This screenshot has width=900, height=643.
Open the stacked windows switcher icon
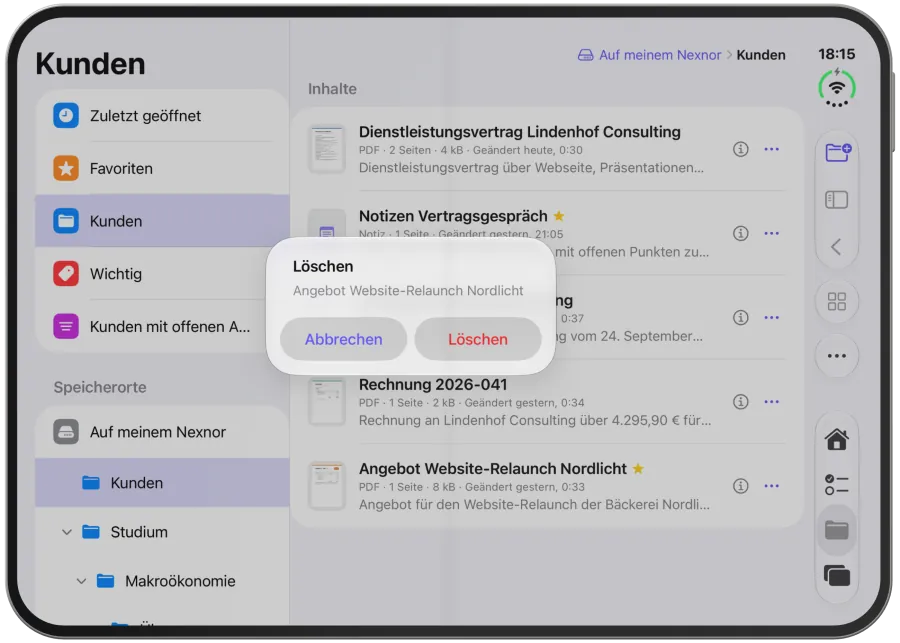(836, 576)
